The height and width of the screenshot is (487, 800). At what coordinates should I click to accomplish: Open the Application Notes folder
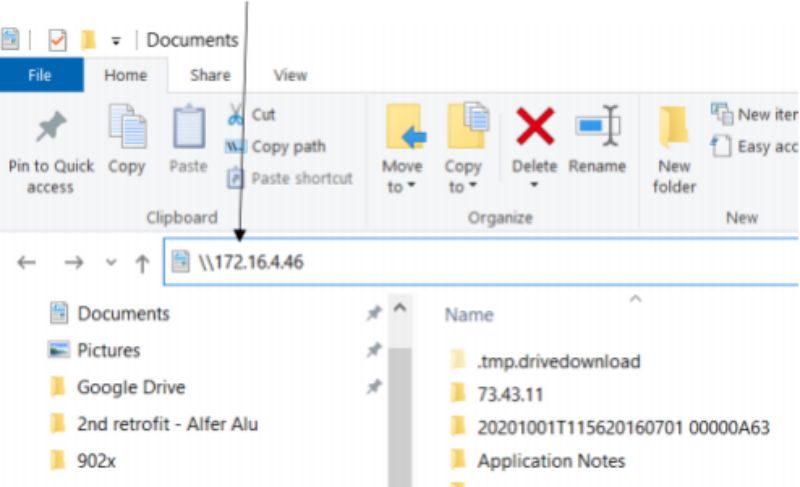pos(551,460)
